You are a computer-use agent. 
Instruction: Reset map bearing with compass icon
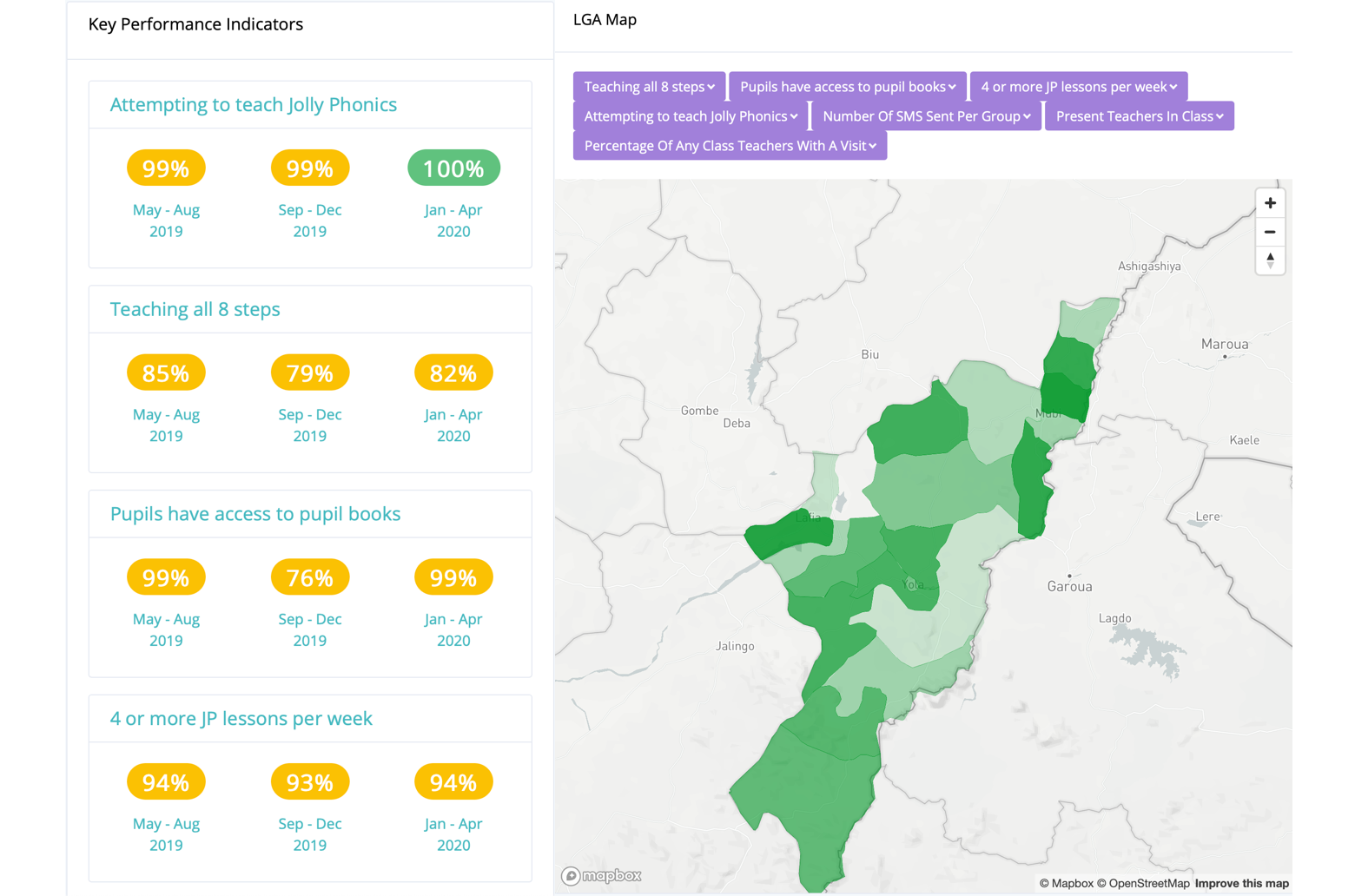(1270, 260)
